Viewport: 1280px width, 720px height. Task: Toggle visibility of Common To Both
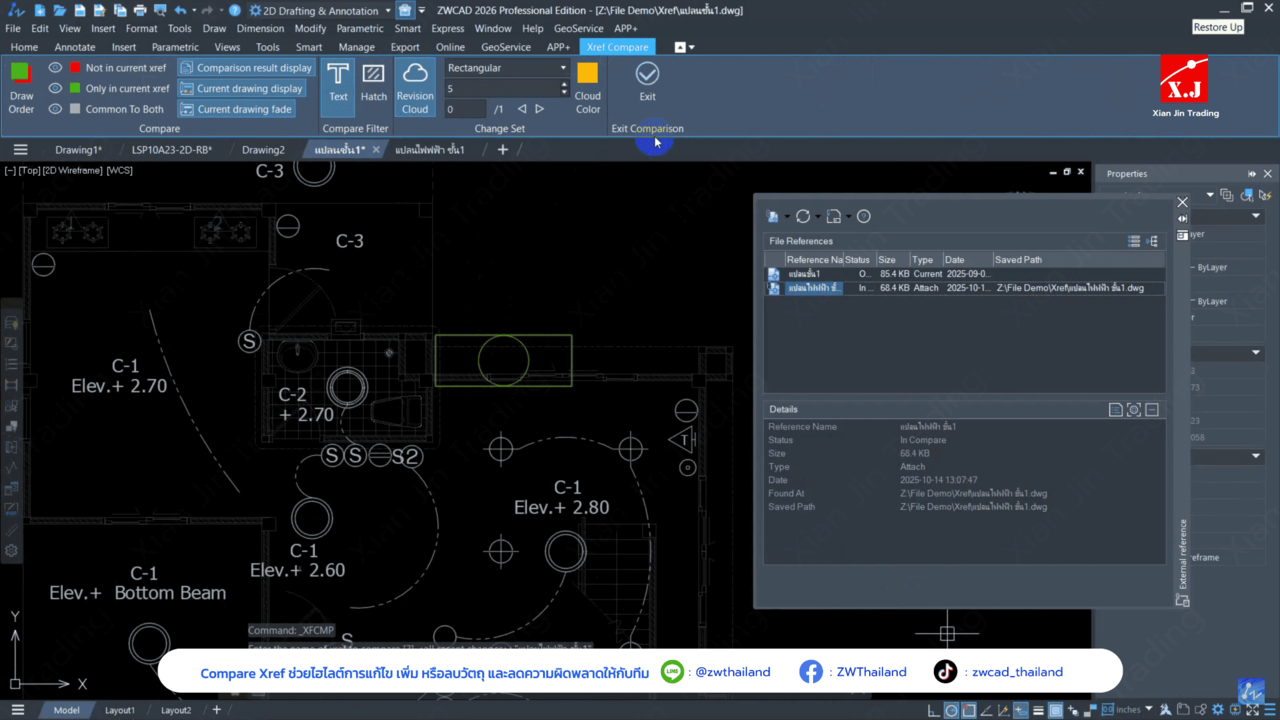[x=56, y=109]
